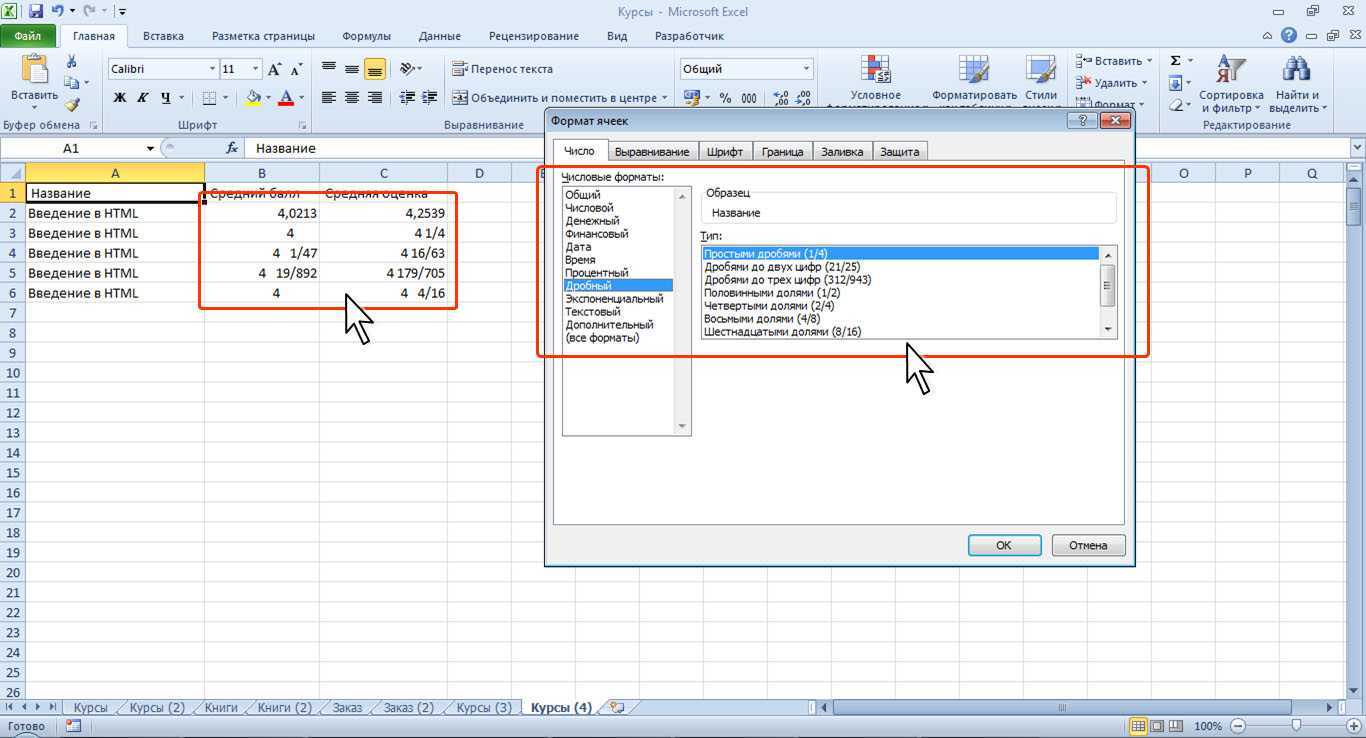The image size is (1366, 738).
Task: Select Normal view button in status bar
Action: click(x=1138, y=726)
